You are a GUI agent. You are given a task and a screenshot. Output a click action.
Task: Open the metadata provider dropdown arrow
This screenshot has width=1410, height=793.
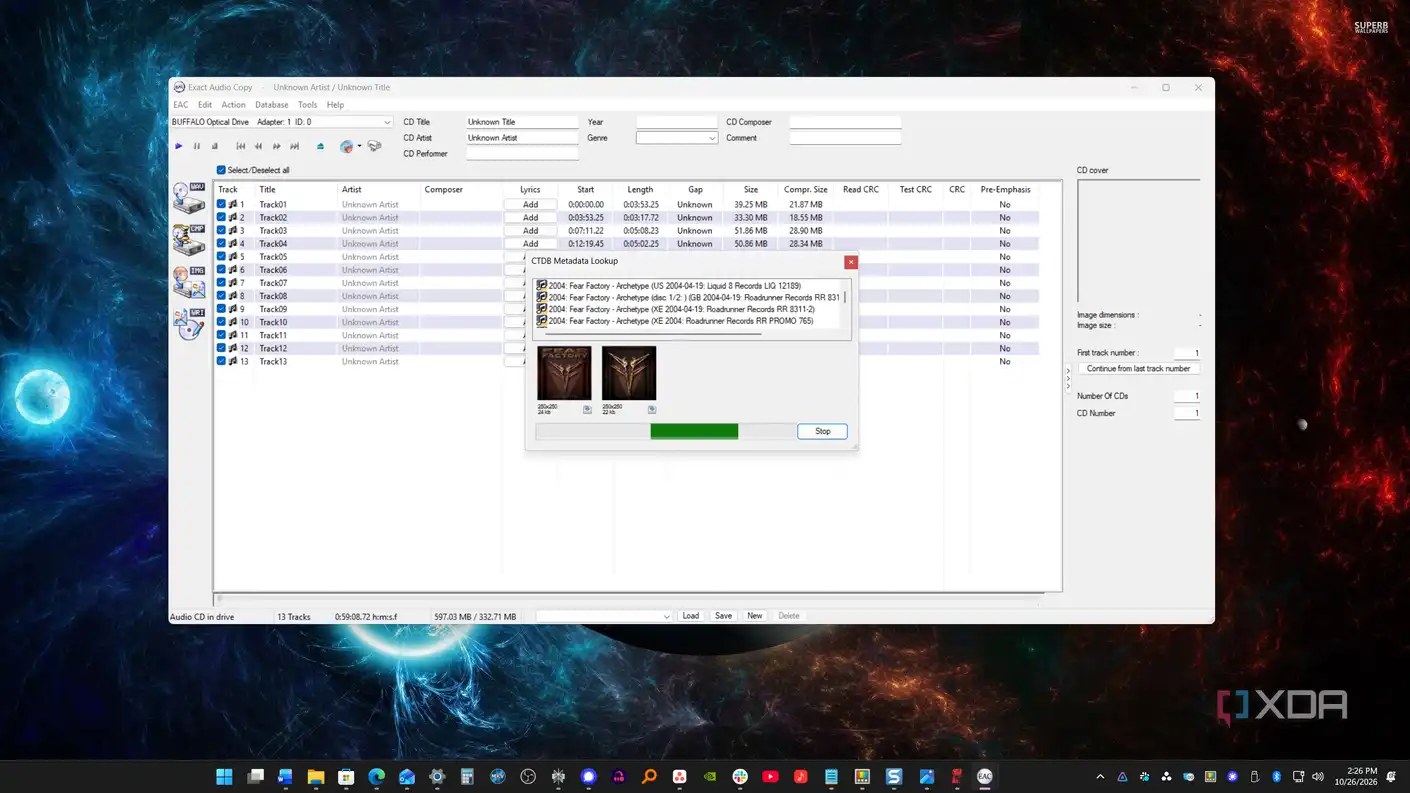click(359, 146)
